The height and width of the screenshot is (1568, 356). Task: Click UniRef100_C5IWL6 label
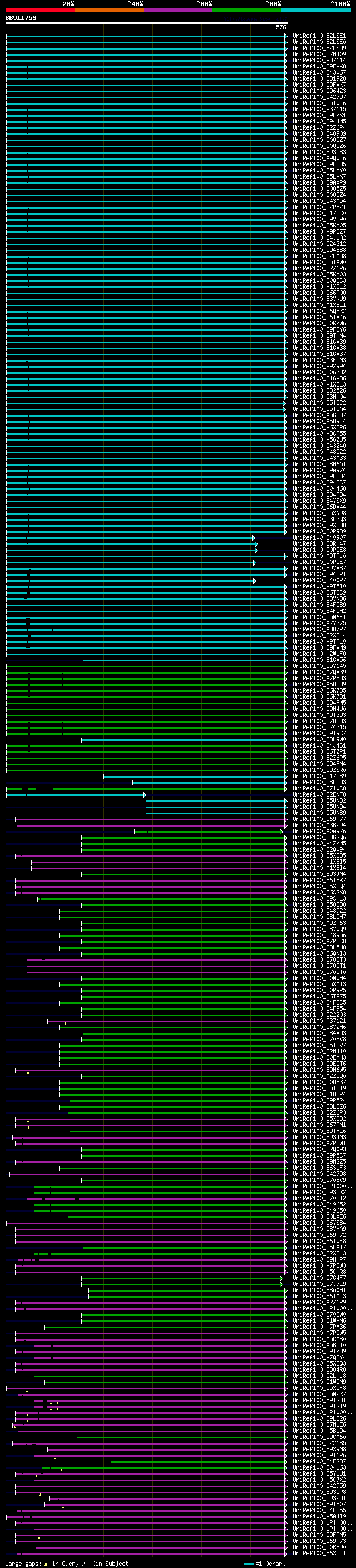(x=319, y=103)
